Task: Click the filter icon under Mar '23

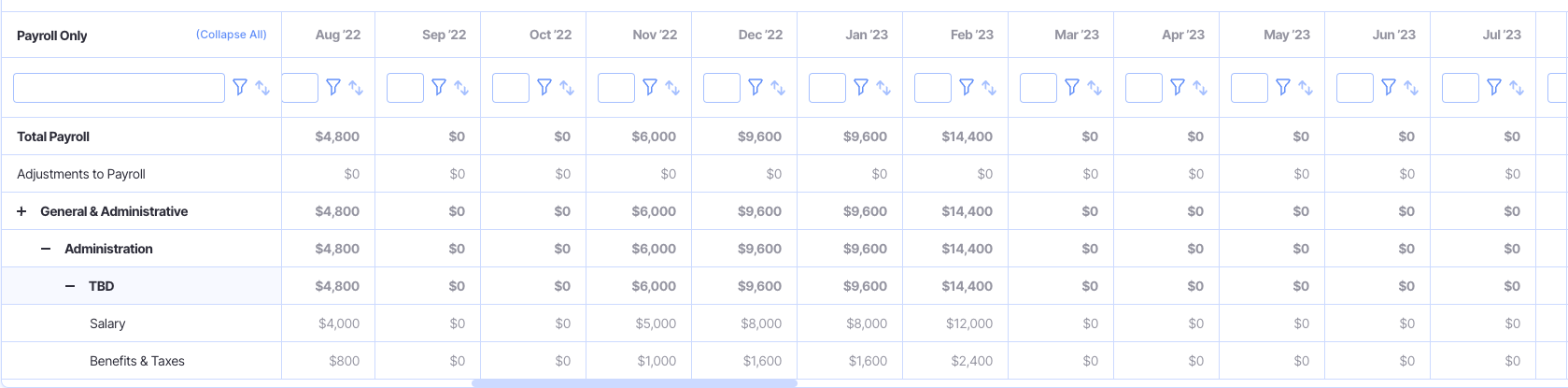Action: (x=1072, y=87)
